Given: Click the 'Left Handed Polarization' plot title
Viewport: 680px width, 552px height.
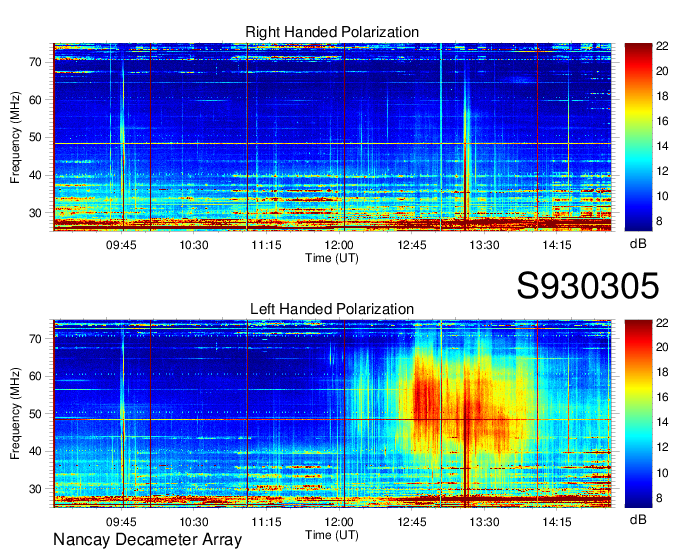Looking at the screenshot, I should [x=332, y=309].
